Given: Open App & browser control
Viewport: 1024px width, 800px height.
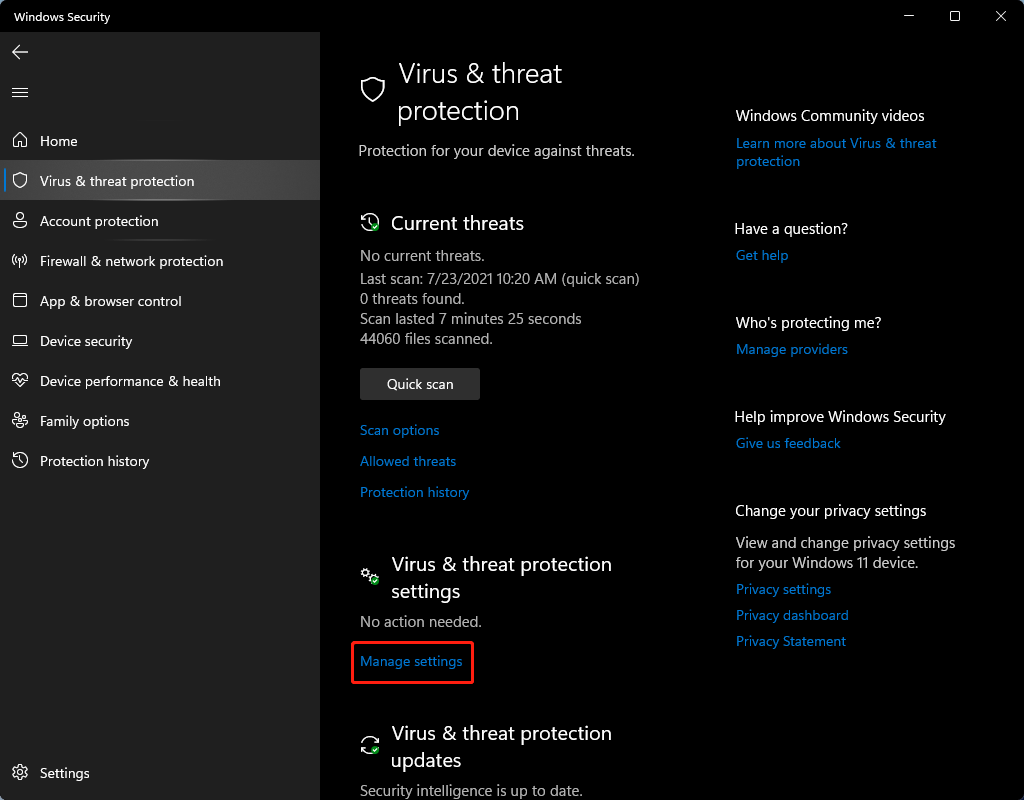Looking at the screenshot, I should [x=110, y=301].
